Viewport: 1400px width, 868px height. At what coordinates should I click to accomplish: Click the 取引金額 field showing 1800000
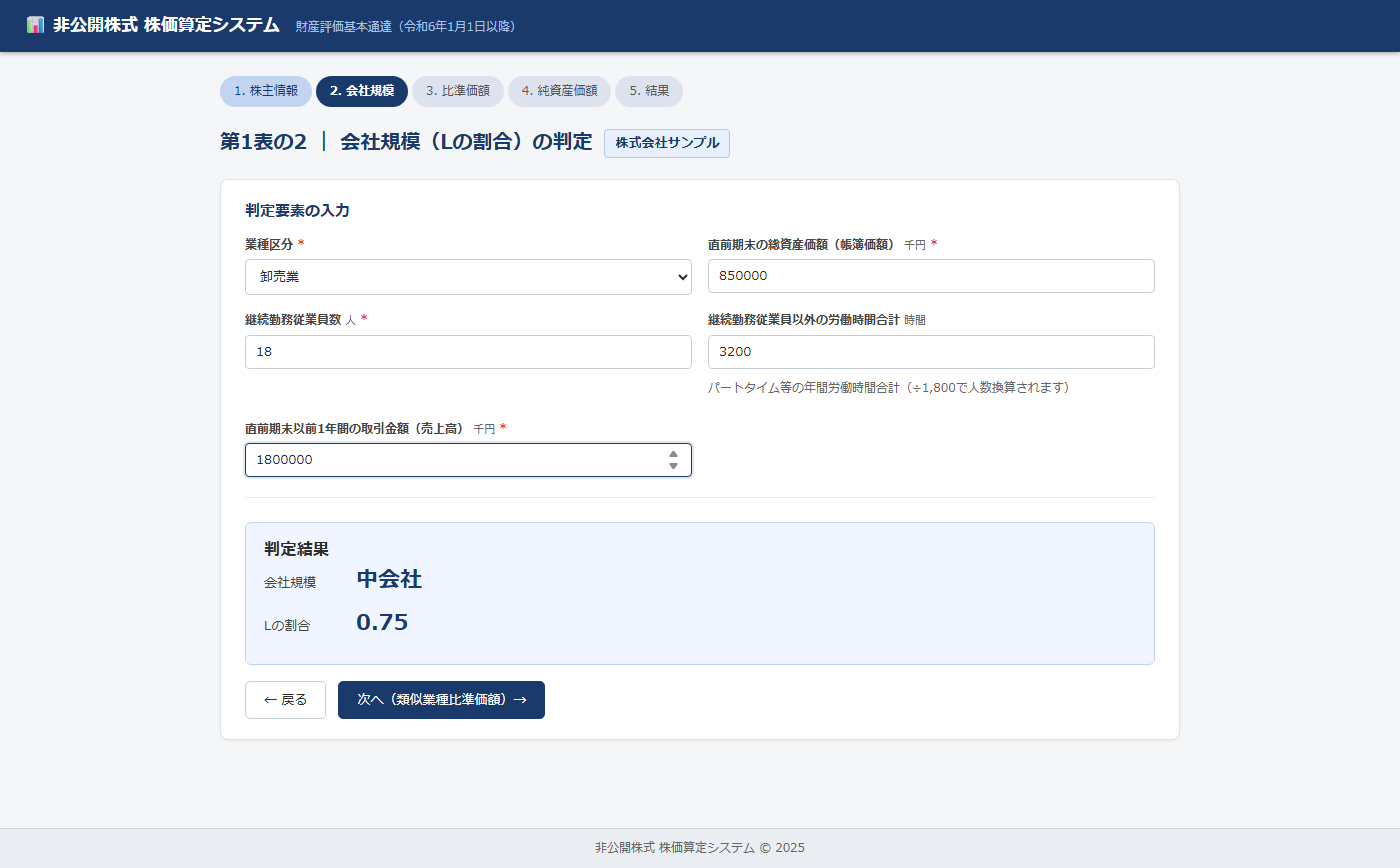468,460
